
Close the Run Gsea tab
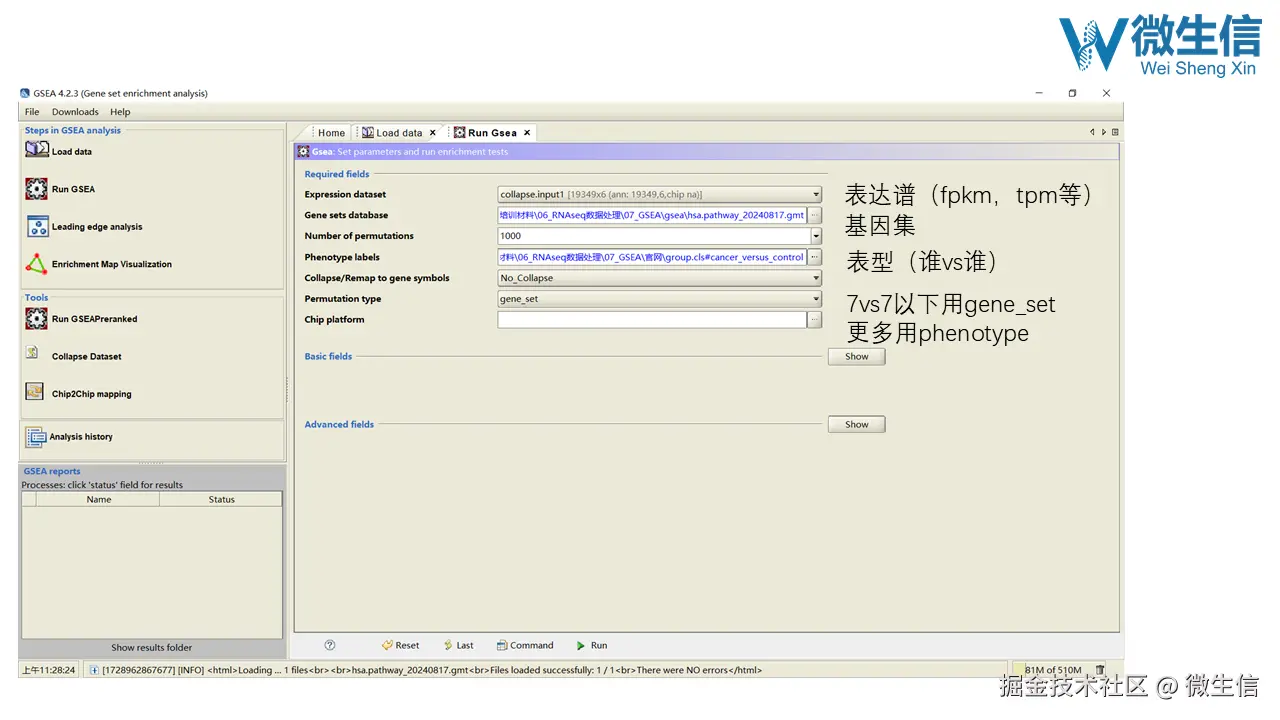pos(527,132)
